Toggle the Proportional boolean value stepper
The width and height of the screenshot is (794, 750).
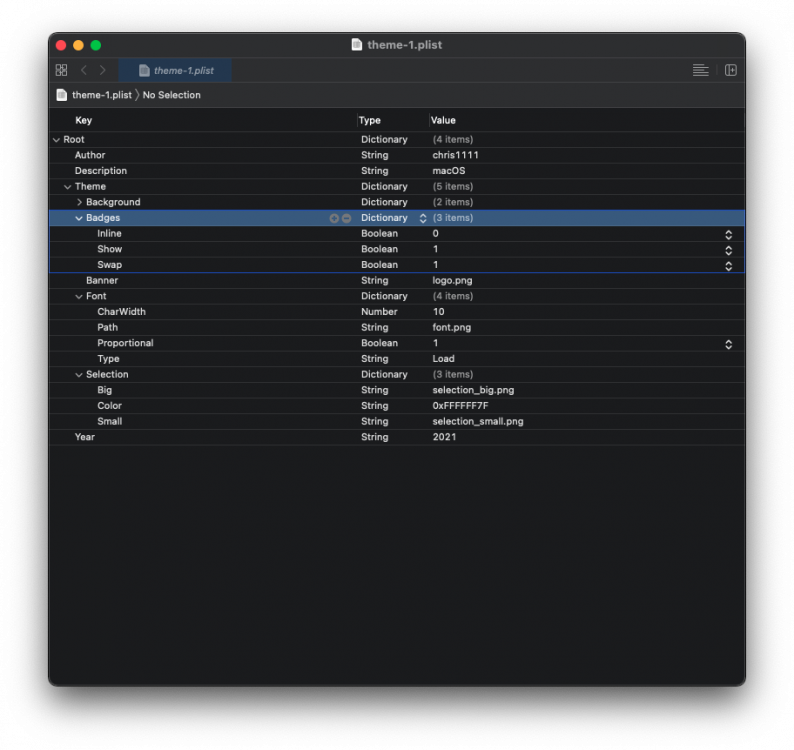pos(728,344)
